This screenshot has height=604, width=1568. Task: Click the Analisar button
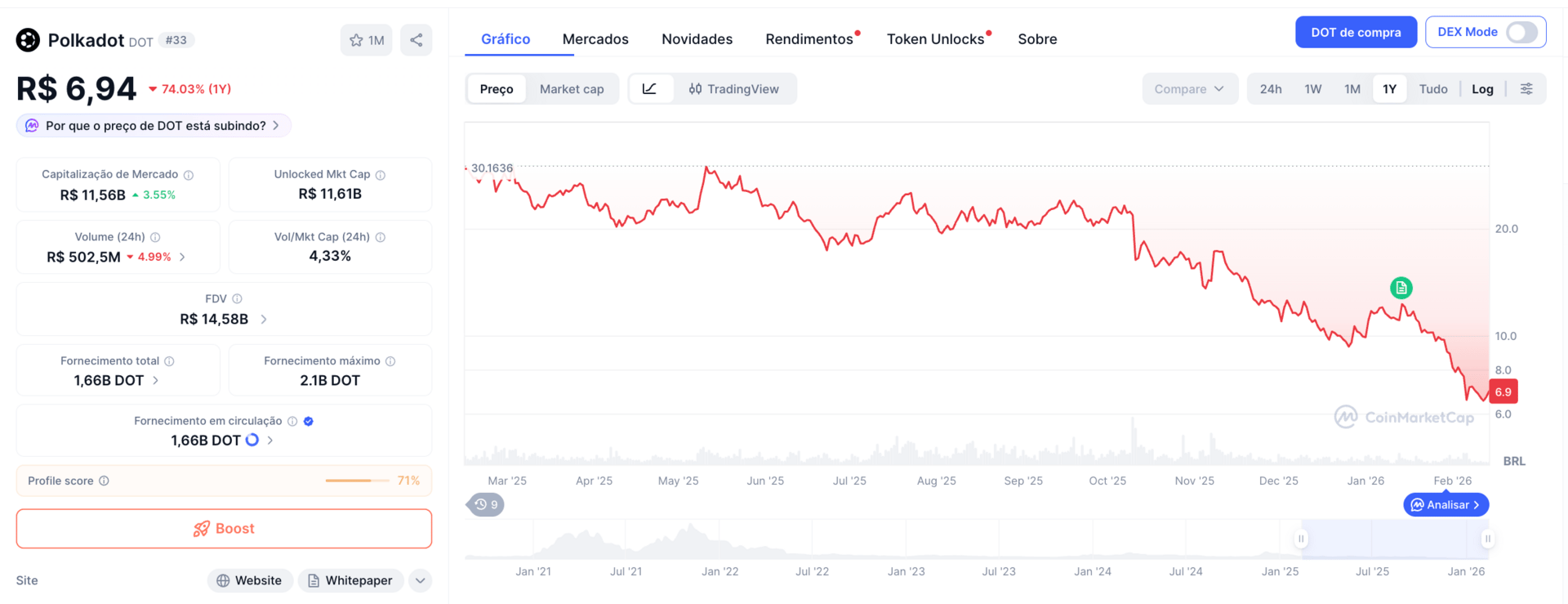pyautogui.click(x=1446, y=505)
